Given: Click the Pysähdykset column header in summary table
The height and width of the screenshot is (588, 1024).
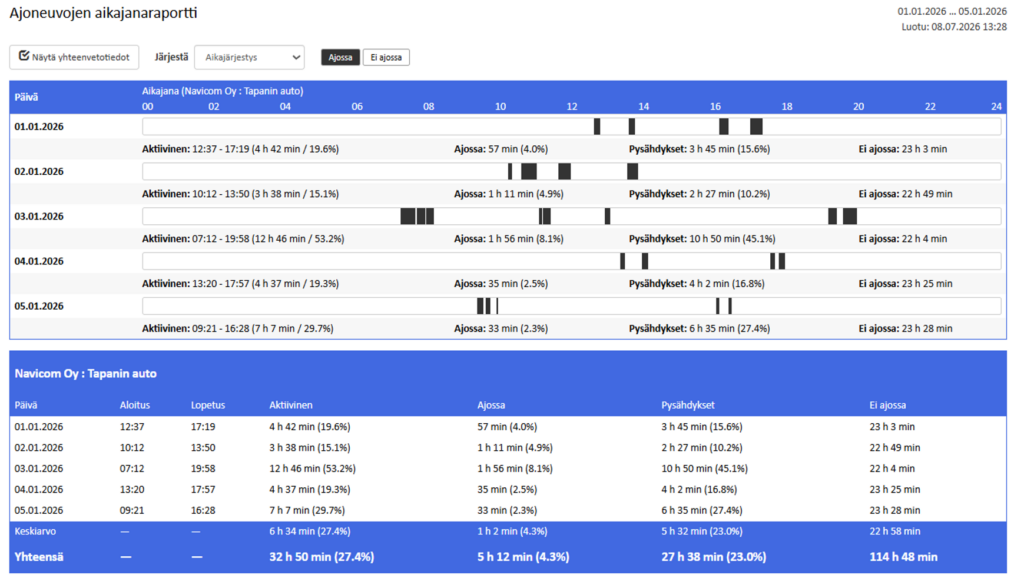Looking at the screenshot, I should pyautogui.click(x=688, y=405).
